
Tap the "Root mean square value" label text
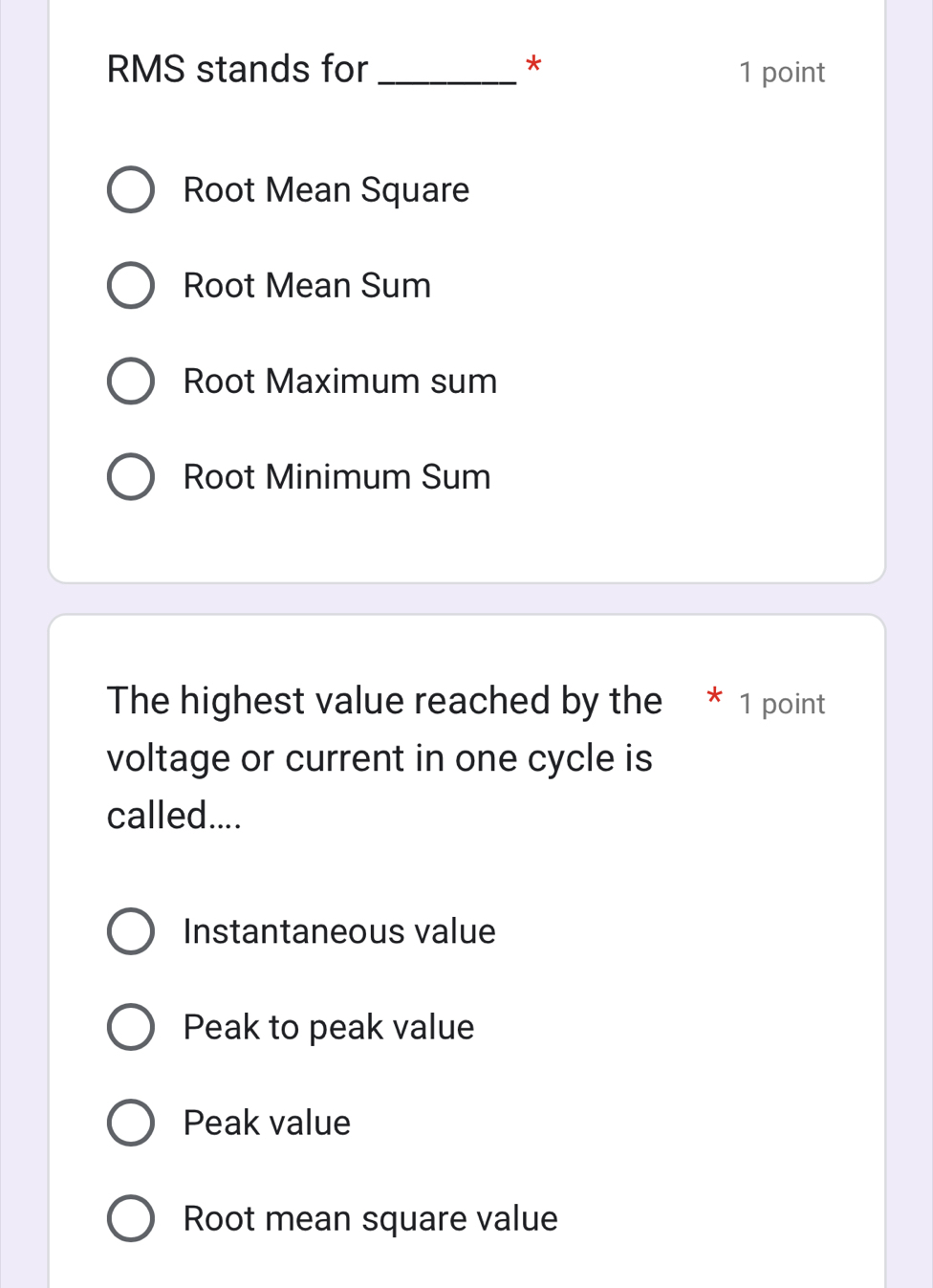370,1218
